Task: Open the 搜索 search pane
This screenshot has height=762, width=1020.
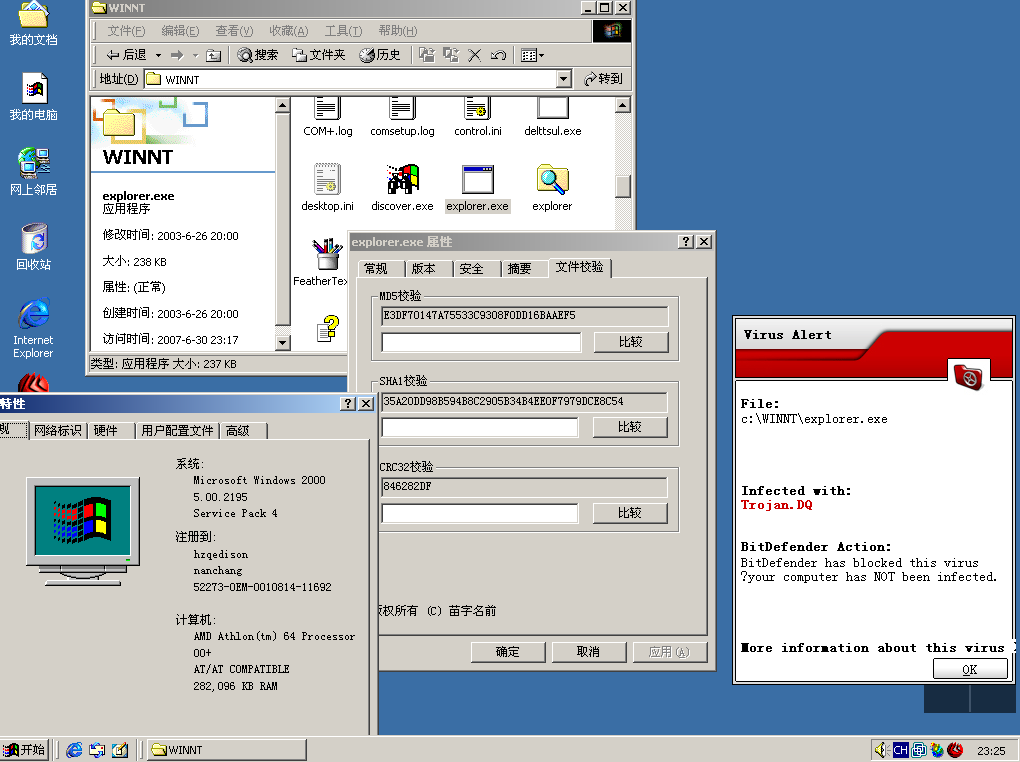Action: point(258,55)
